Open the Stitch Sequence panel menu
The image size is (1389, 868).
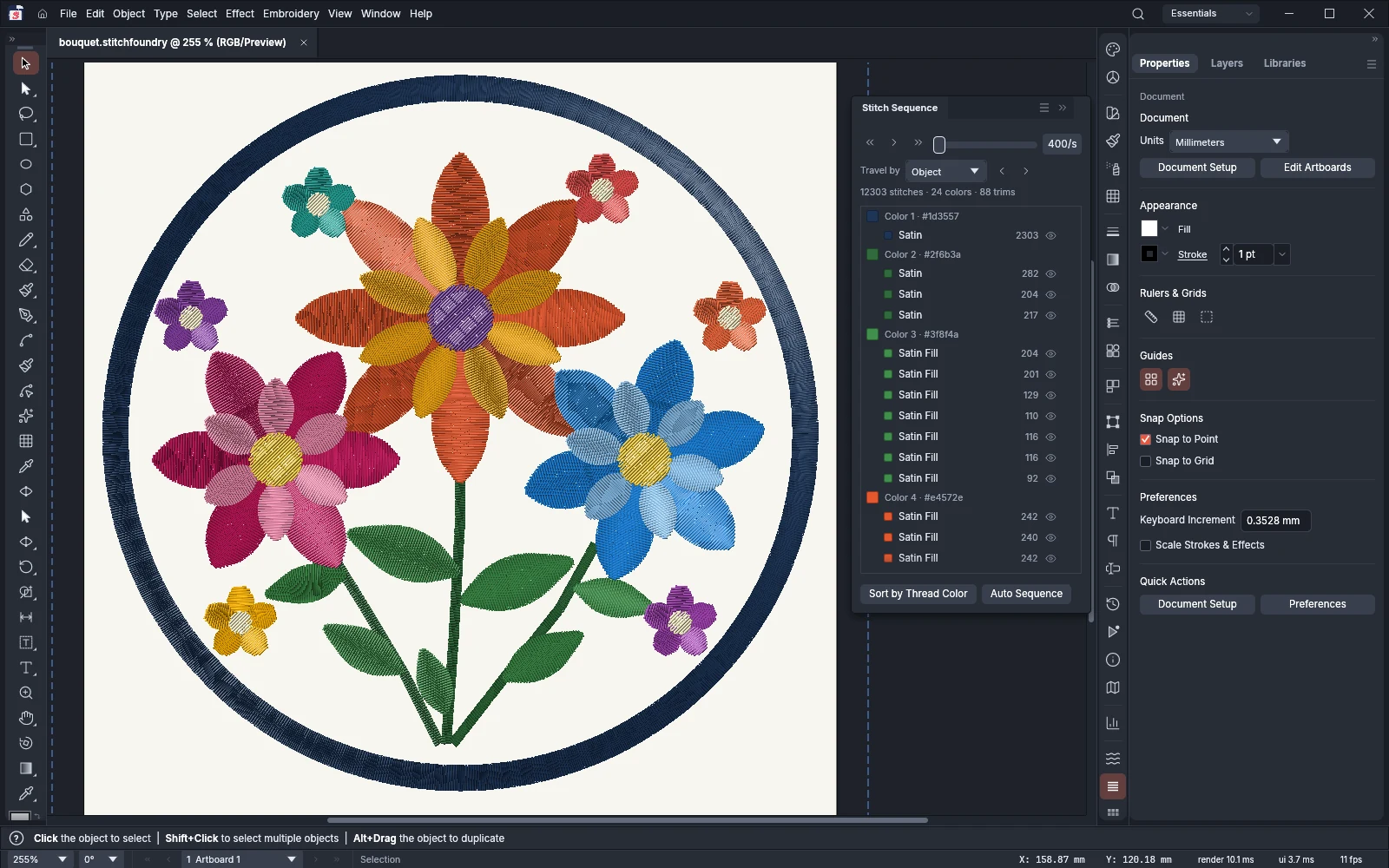(1044, 108)
